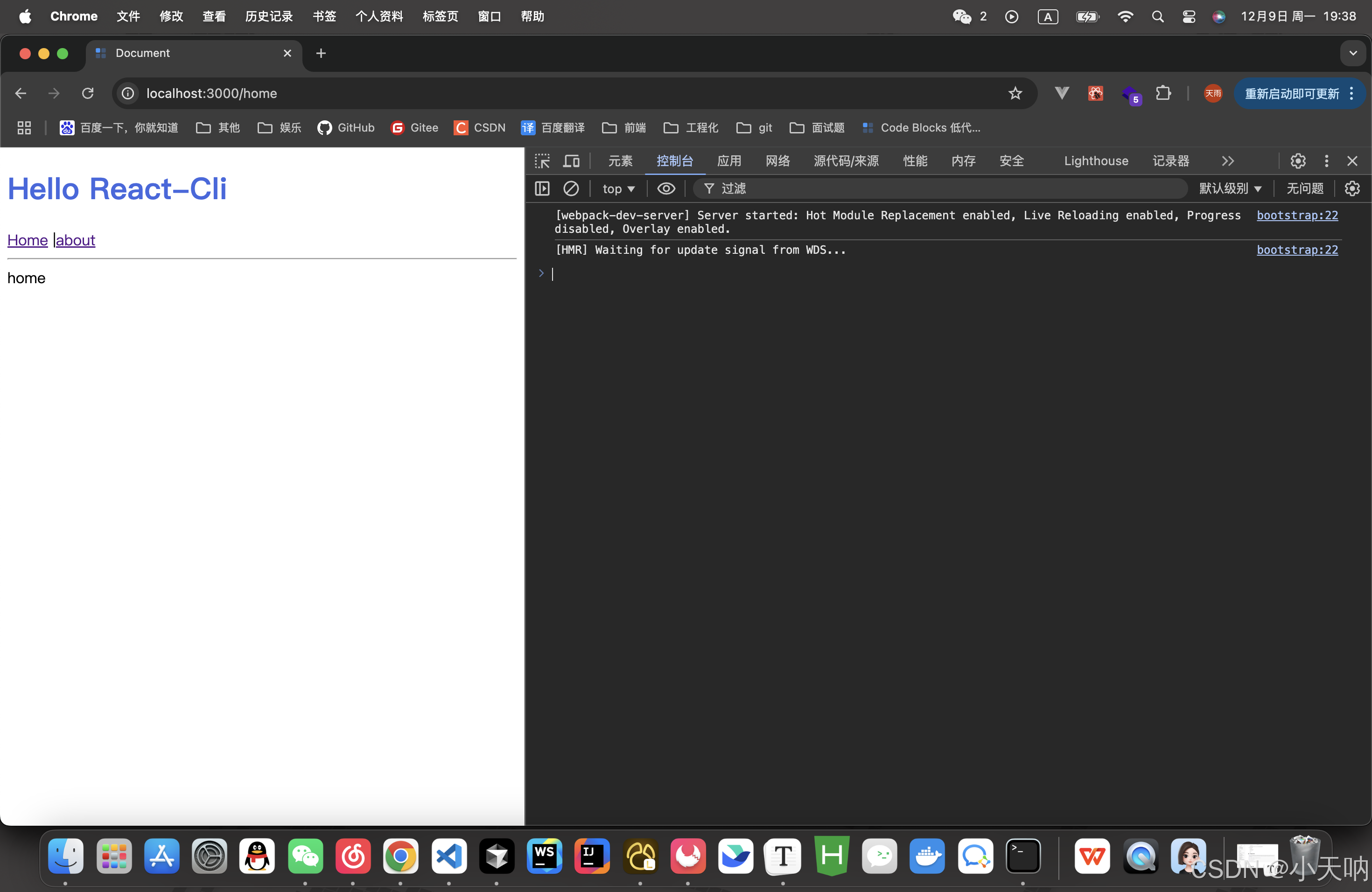Open the Lighthouse tab
This screenshot has width=1372, height=892.
tap(1096, 161)
